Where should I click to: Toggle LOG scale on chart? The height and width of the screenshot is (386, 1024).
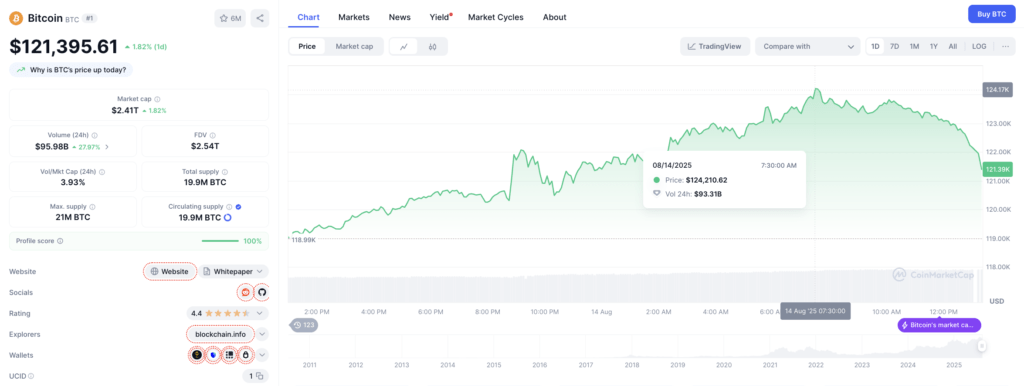coord(979,46)
